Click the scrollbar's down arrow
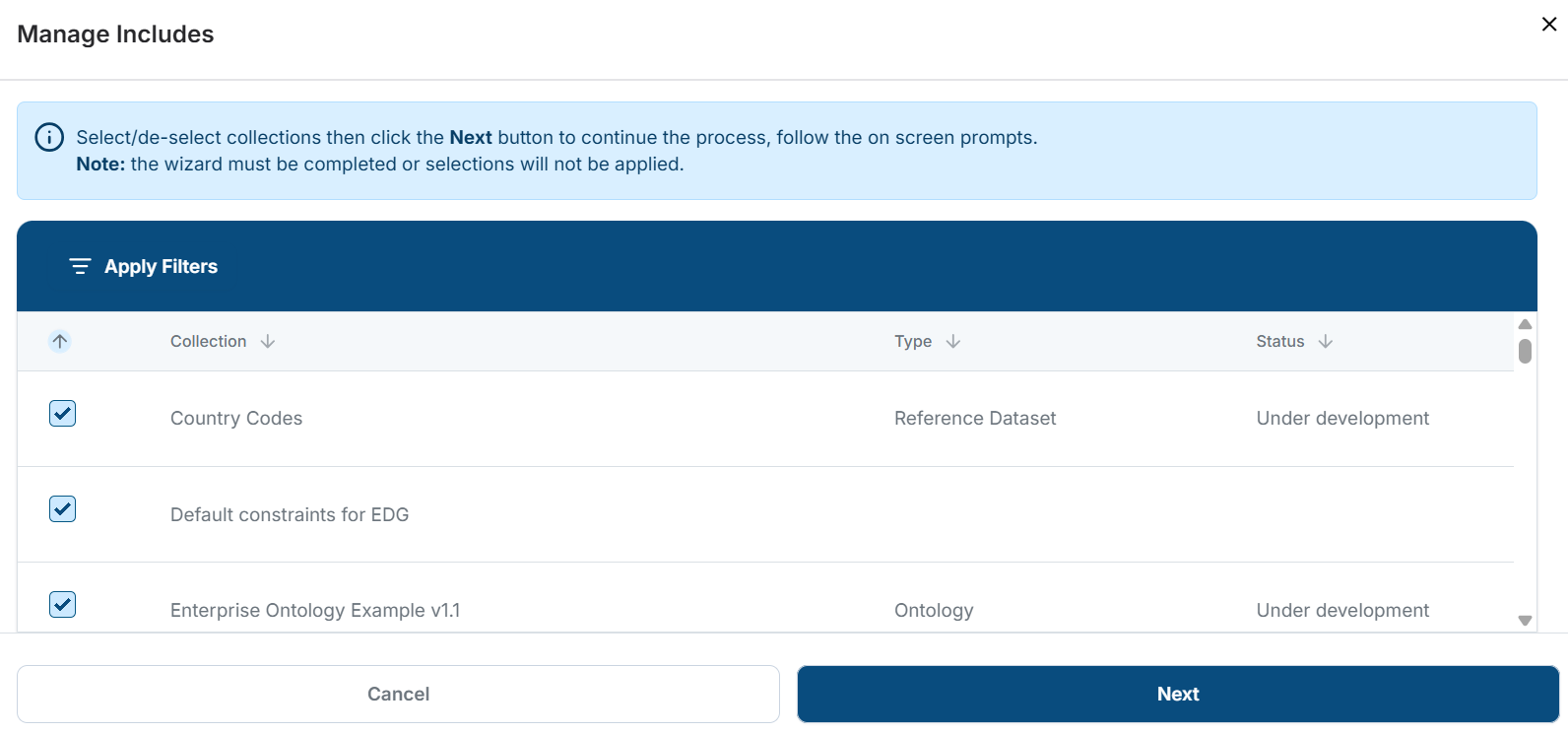Viewport: 1568px width, 734px height. pos(1525,621)
